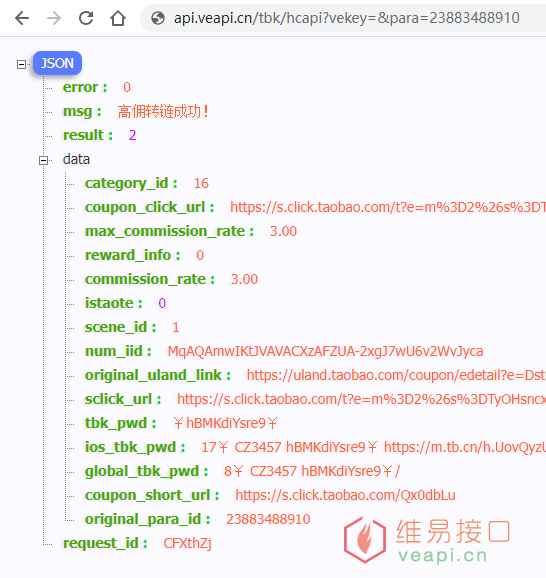
Task: Select the result key label
Action: click(x=88, y=135)
